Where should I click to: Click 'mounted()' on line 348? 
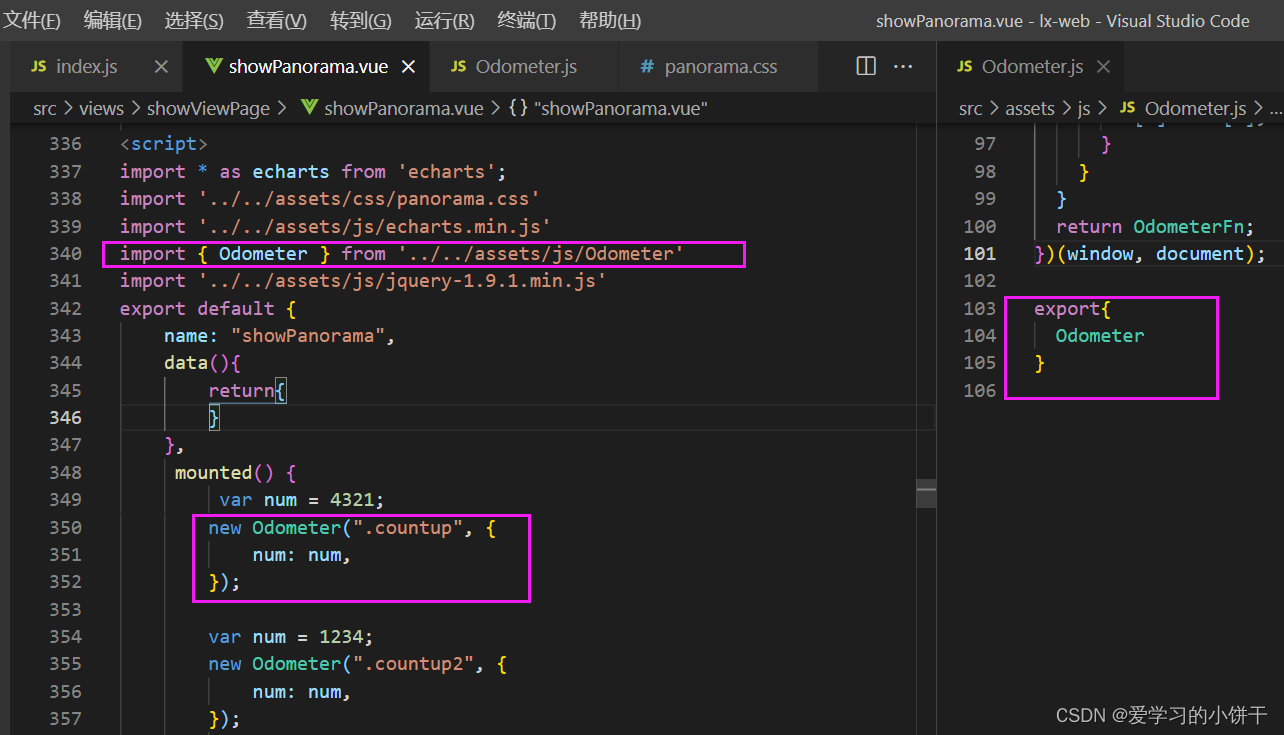tap(225, 472)
